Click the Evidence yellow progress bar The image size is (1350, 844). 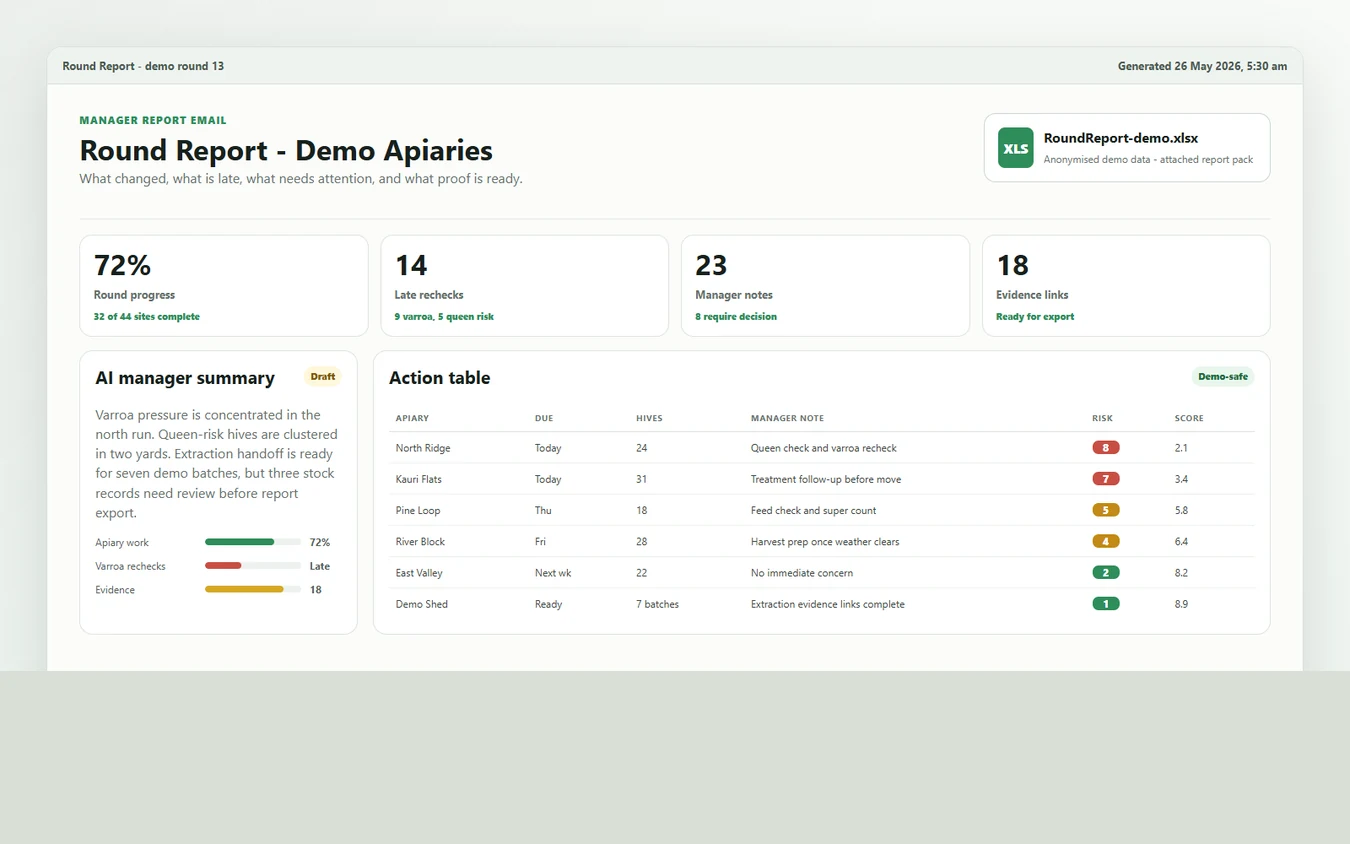click(x=244, y=590)
